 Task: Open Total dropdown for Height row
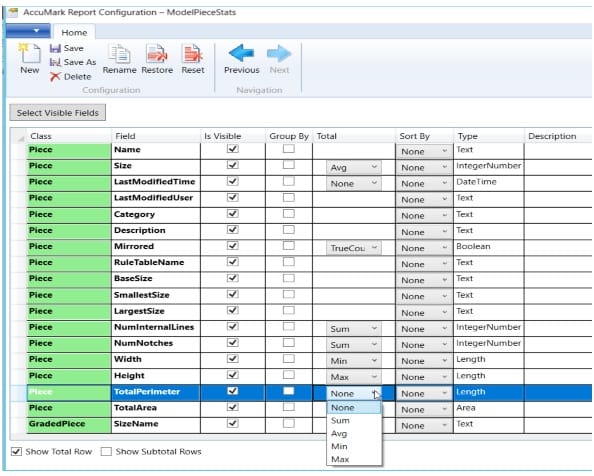(x=353, y=377)
